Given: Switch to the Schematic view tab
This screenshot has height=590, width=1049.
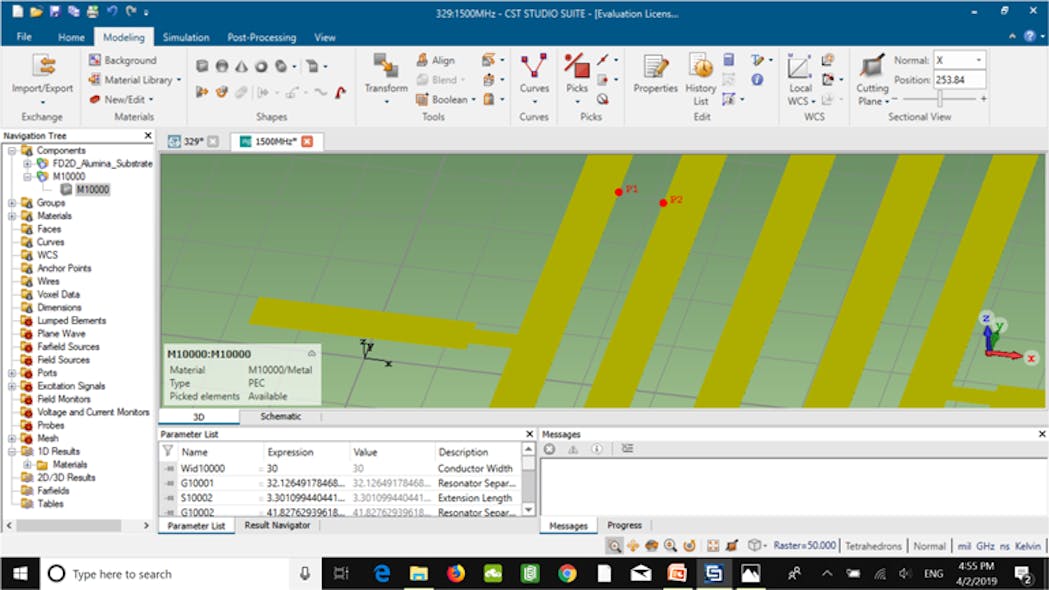Looking at the screenshot, I should (x=280, y=416).
